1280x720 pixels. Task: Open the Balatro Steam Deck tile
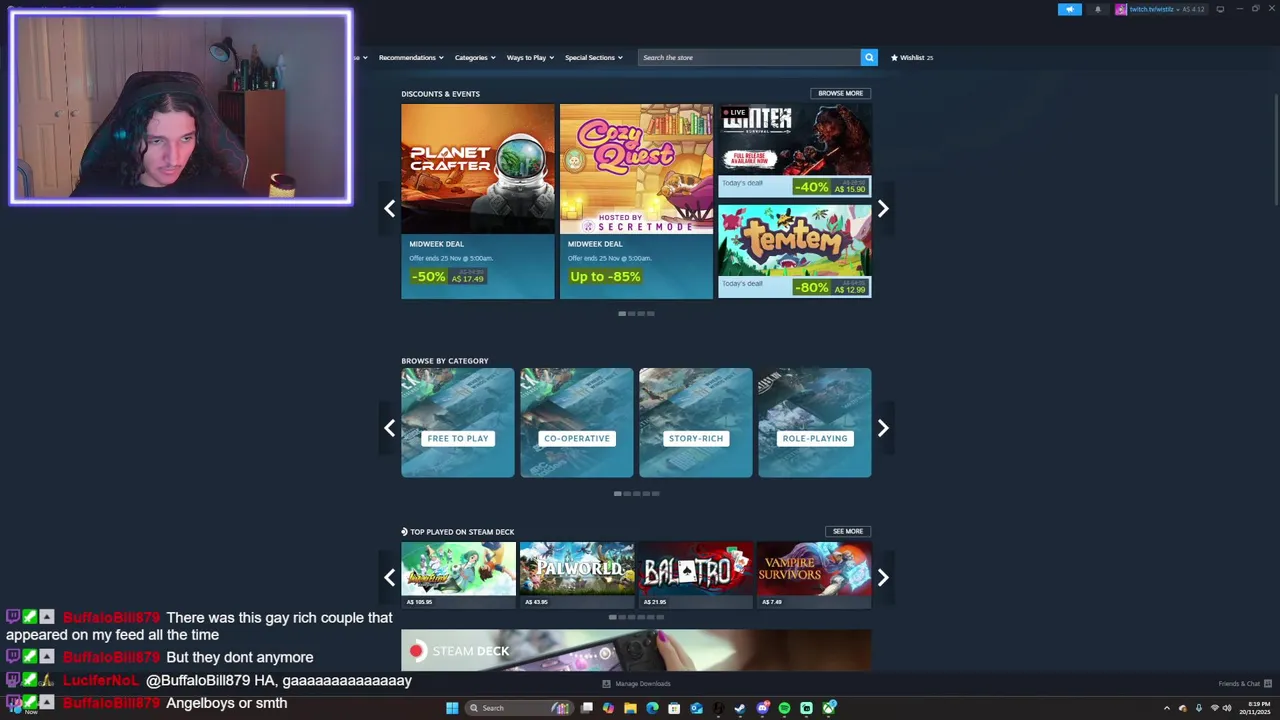click(696, 575)
